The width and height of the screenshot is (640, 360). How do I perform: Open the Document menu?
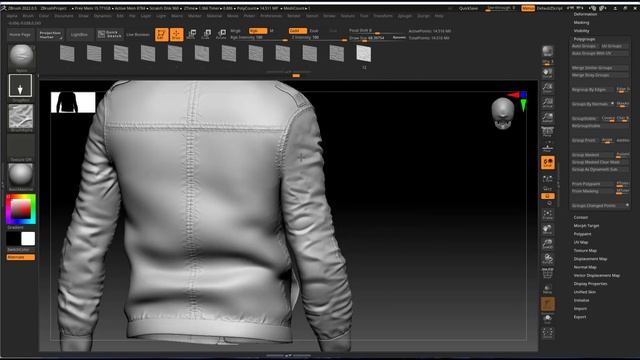(64, 16)
